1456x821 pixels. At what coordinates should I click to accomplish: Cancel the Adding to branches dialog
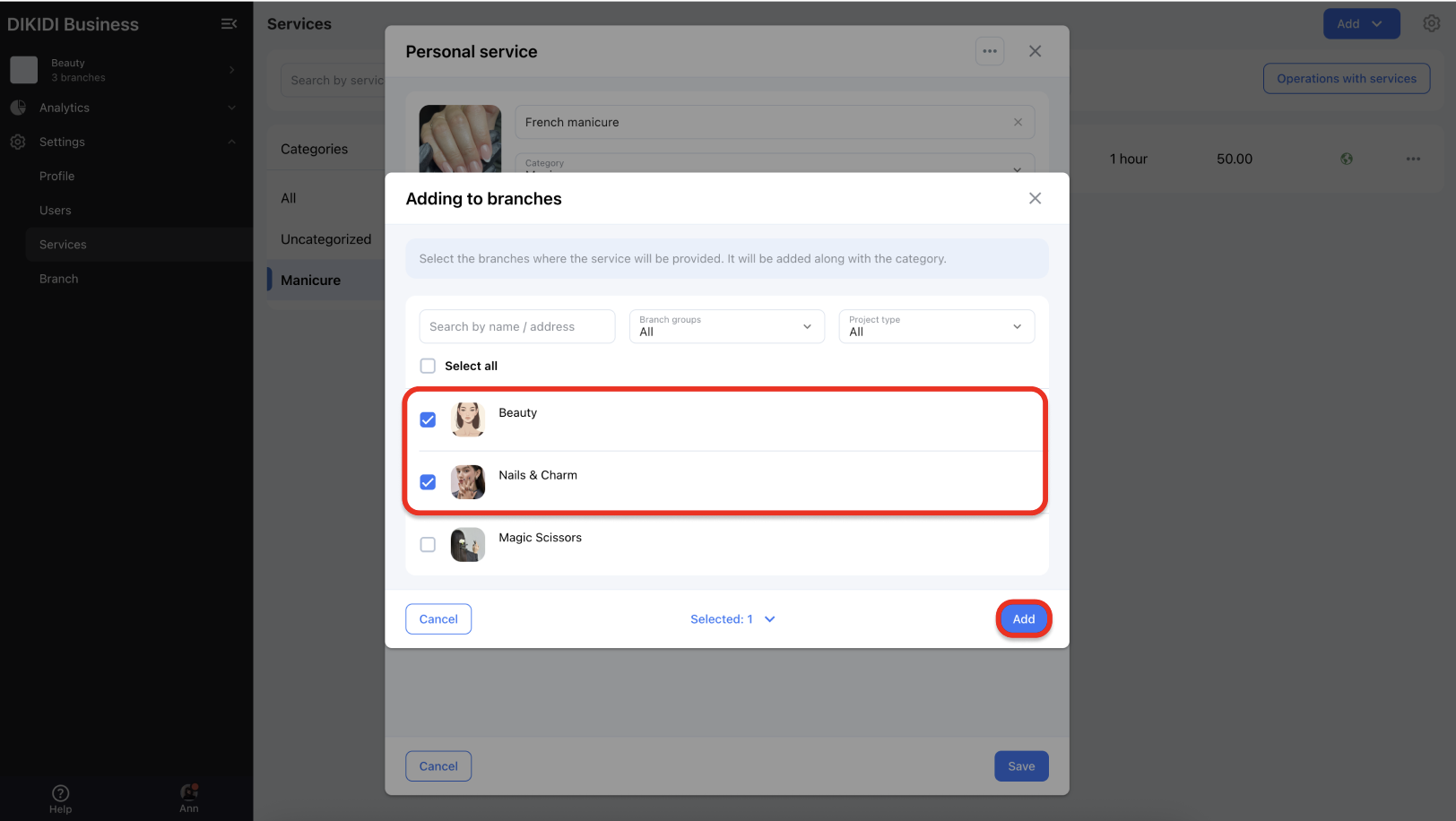coord(438,619)
